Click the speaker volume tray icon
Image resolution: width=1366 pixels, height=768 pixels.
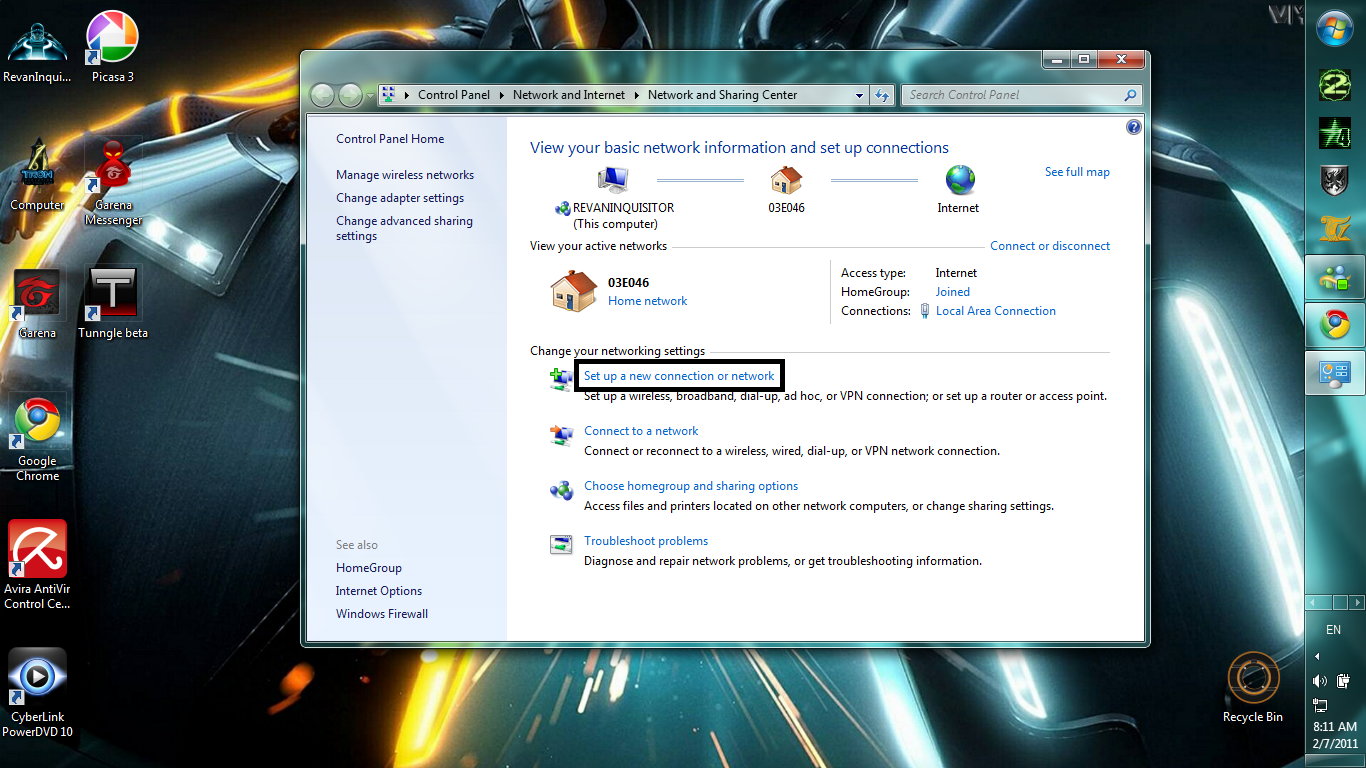click(1320, 681)
